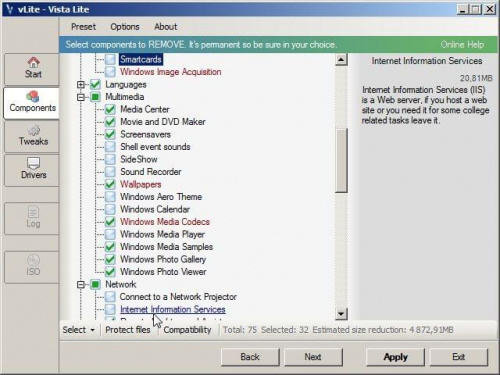The width and height of the screenshot is (500, 375).
Task: Uncheck Windows Photo Viewer checkbox
Action: (110, 272)
